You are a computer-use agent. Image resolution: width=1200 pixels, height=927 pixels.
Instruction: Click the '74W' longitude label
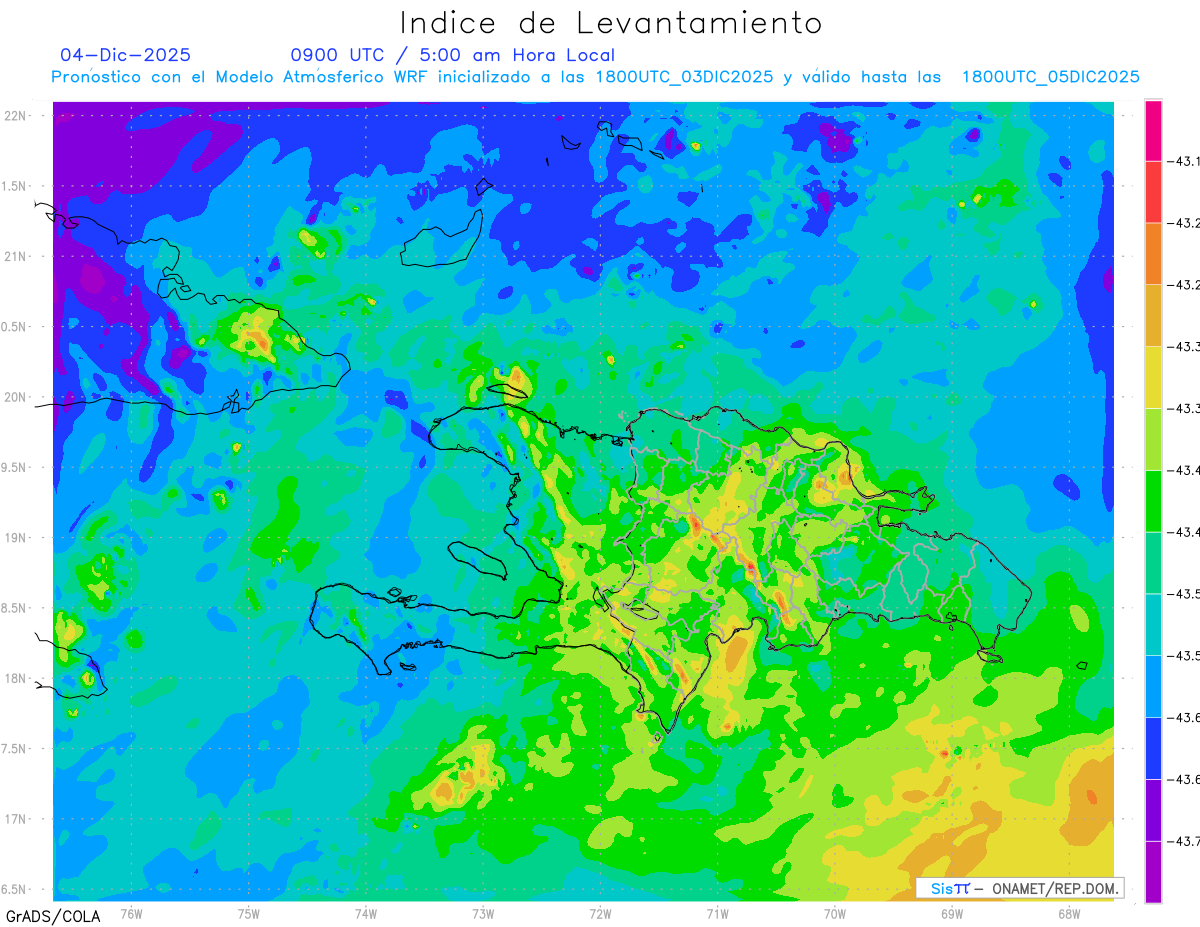coord(366,913)
